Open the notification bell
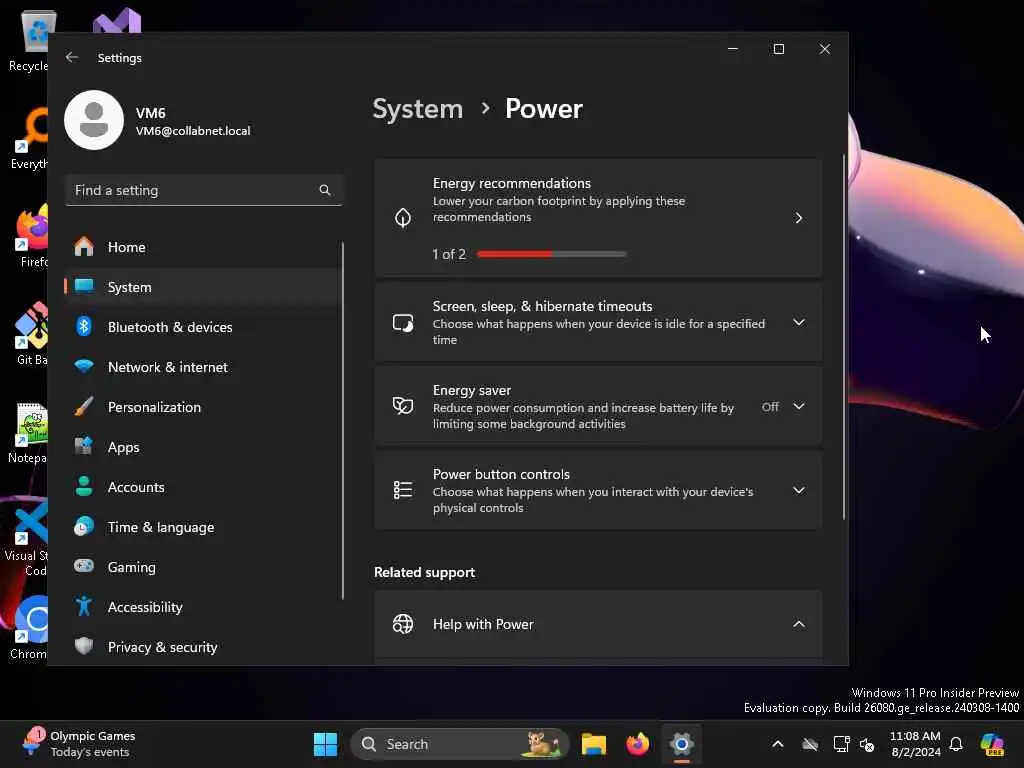 point(956,744)
